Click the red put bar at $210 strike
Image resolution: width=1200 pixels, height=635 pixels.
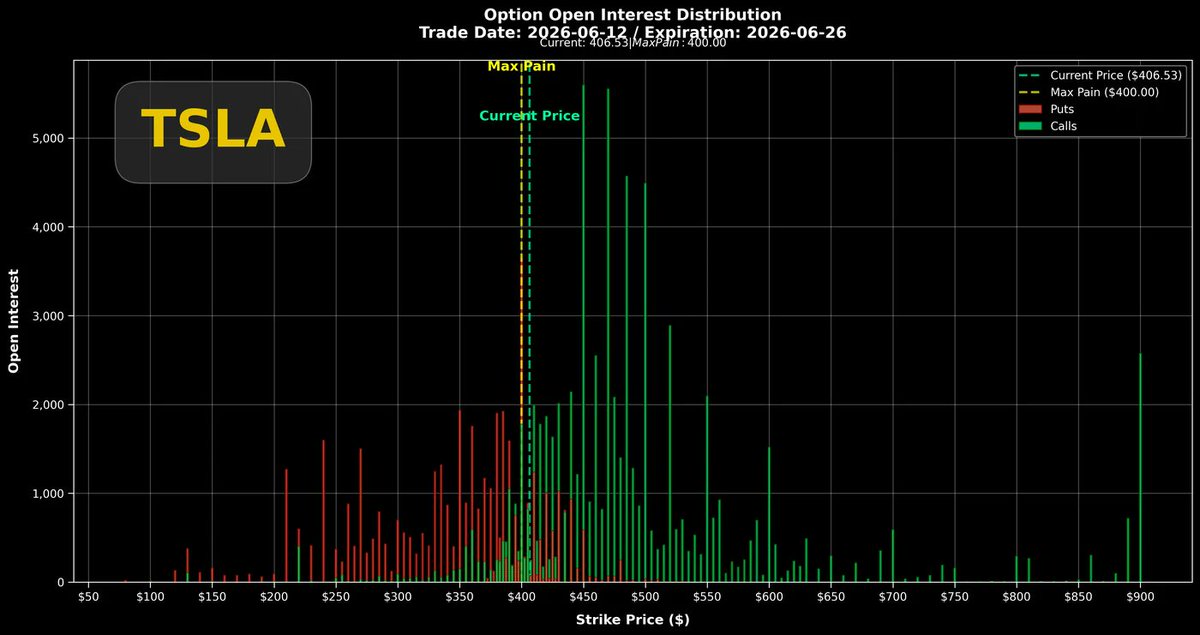pyautogui.click(x=286, y=526)
